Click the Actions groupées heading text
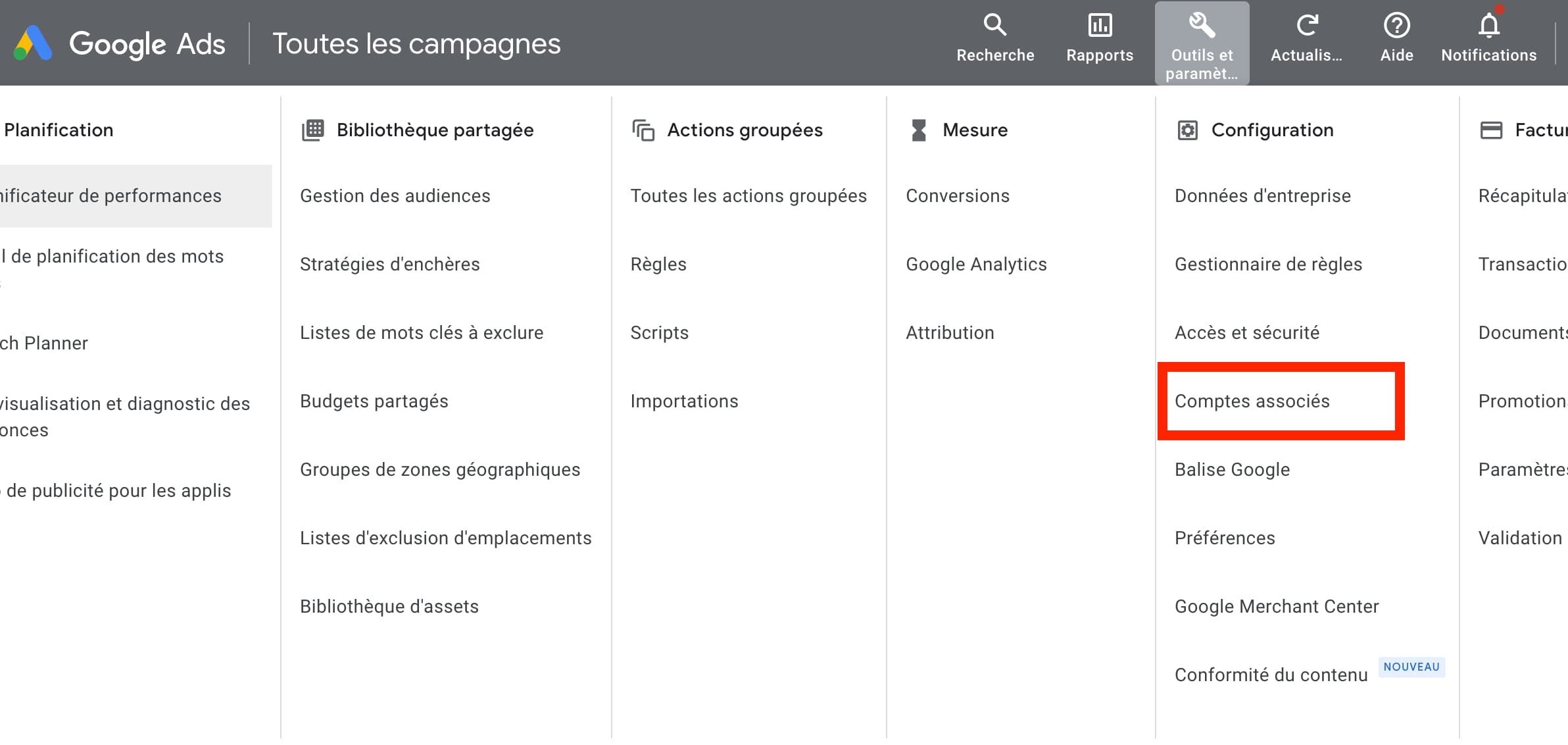Screen dimensions: 1568x745 [x=745, y=130]
